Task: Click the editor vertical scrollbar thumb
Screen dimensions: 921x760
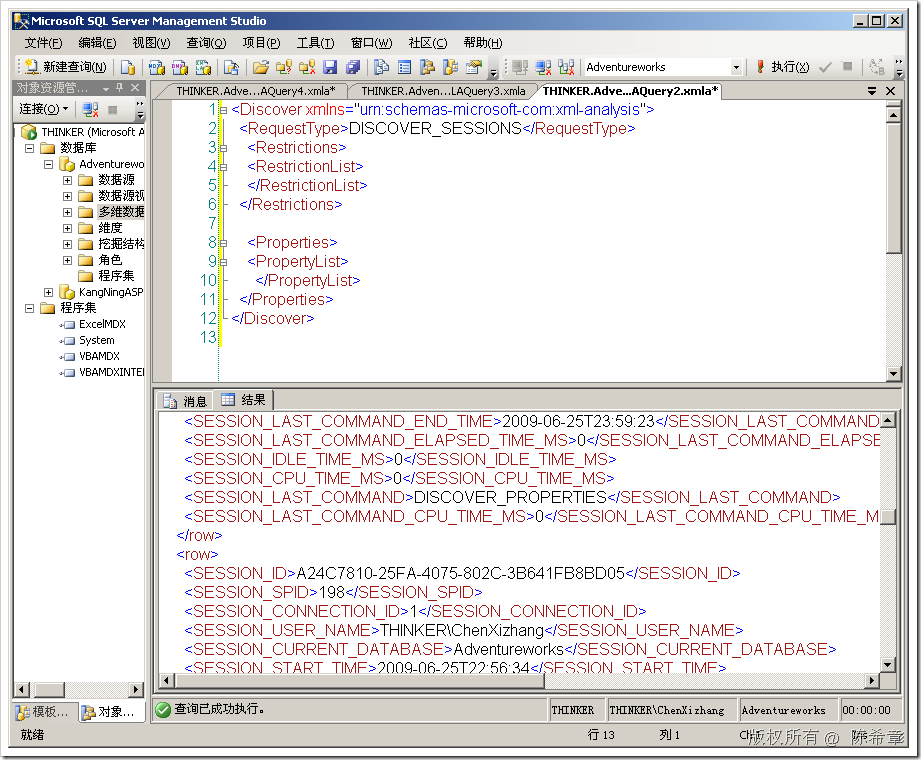Action: 893,187
